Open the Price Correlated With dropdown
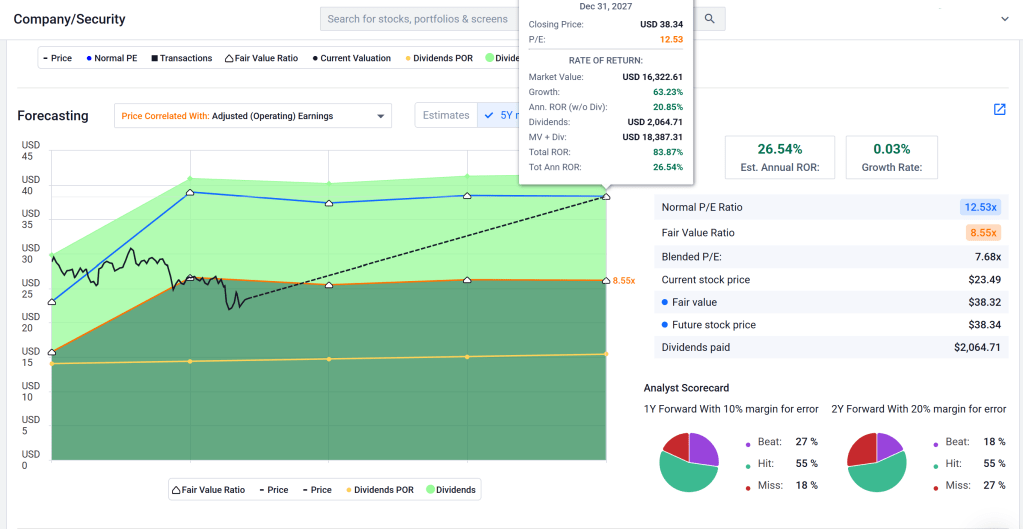Screen dimensions: 1023x529 pyautogui.click(x=252, y=116)
